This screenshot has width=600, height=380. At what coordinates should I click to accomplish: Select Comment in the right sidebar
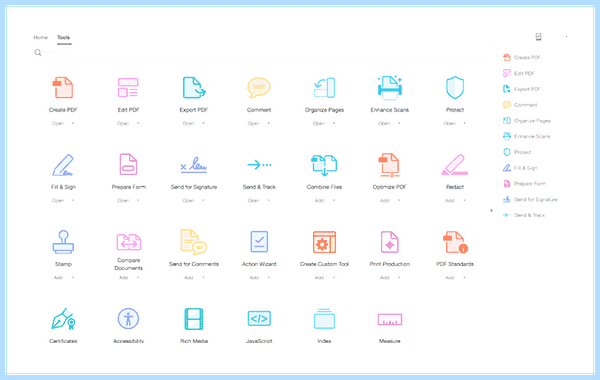(x=520, y=104)
